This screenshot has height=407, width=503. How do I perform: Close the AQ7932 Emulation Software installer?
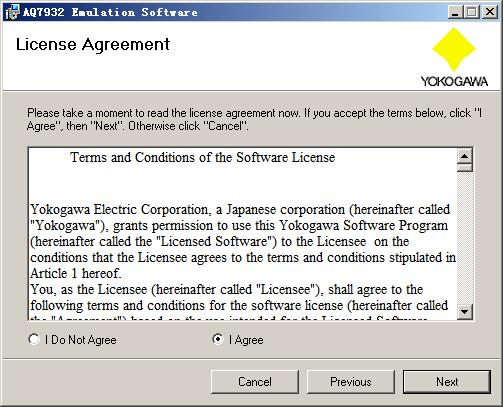[x=490, y=12]
